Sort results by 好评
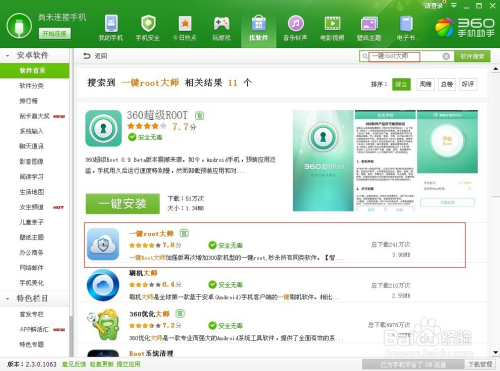This screenshot has height=371, width=500. 468,84
